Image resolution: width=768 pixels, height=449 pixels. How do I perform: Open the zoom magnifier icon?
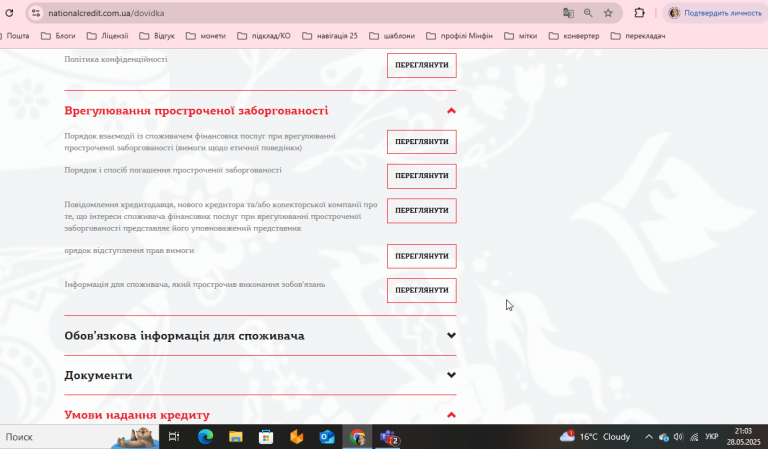pyautogui.click(x=588, y=13)
